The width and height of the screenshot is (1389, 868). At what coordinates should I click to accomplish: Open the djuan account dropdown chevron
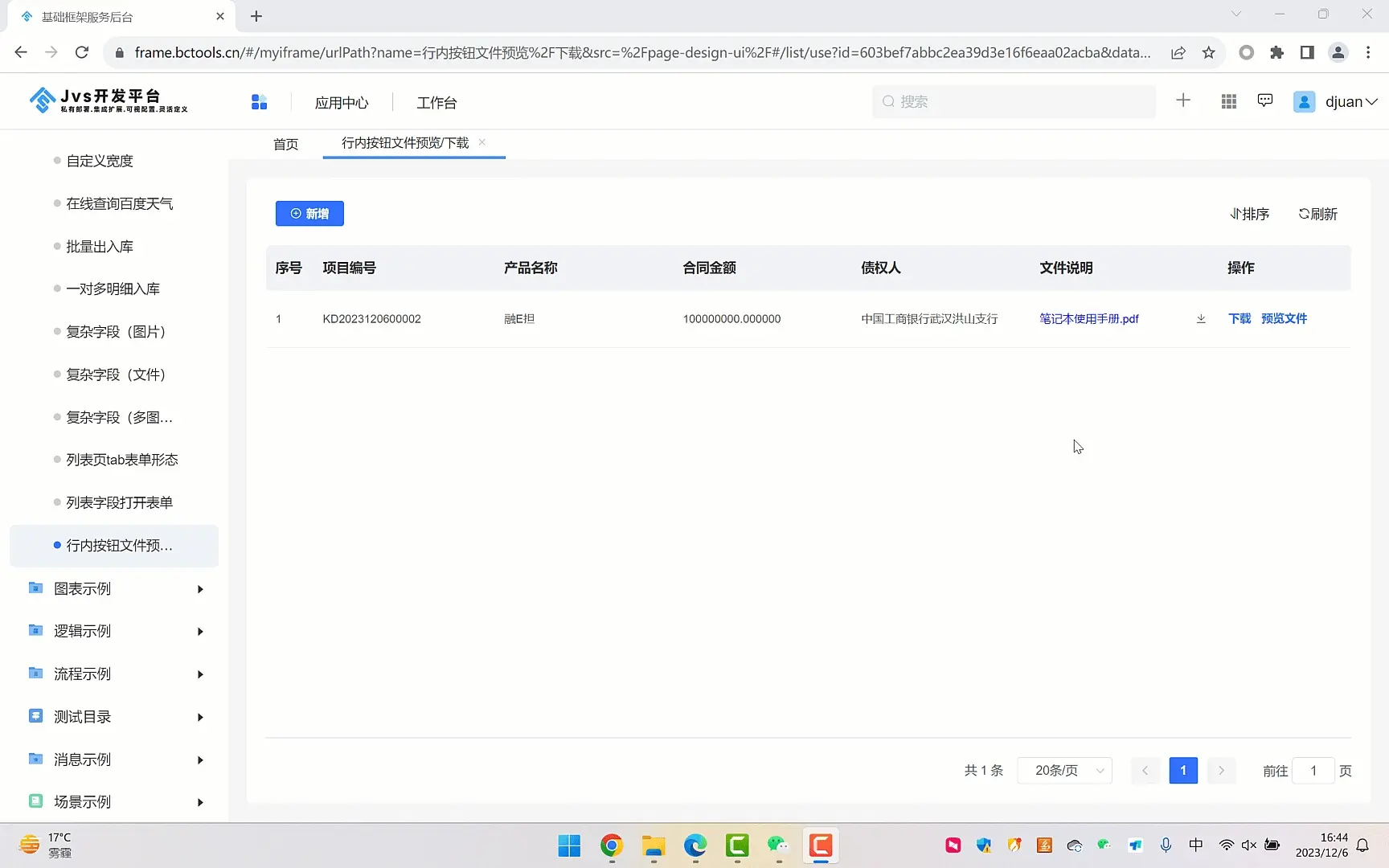tap(1371, 101)
